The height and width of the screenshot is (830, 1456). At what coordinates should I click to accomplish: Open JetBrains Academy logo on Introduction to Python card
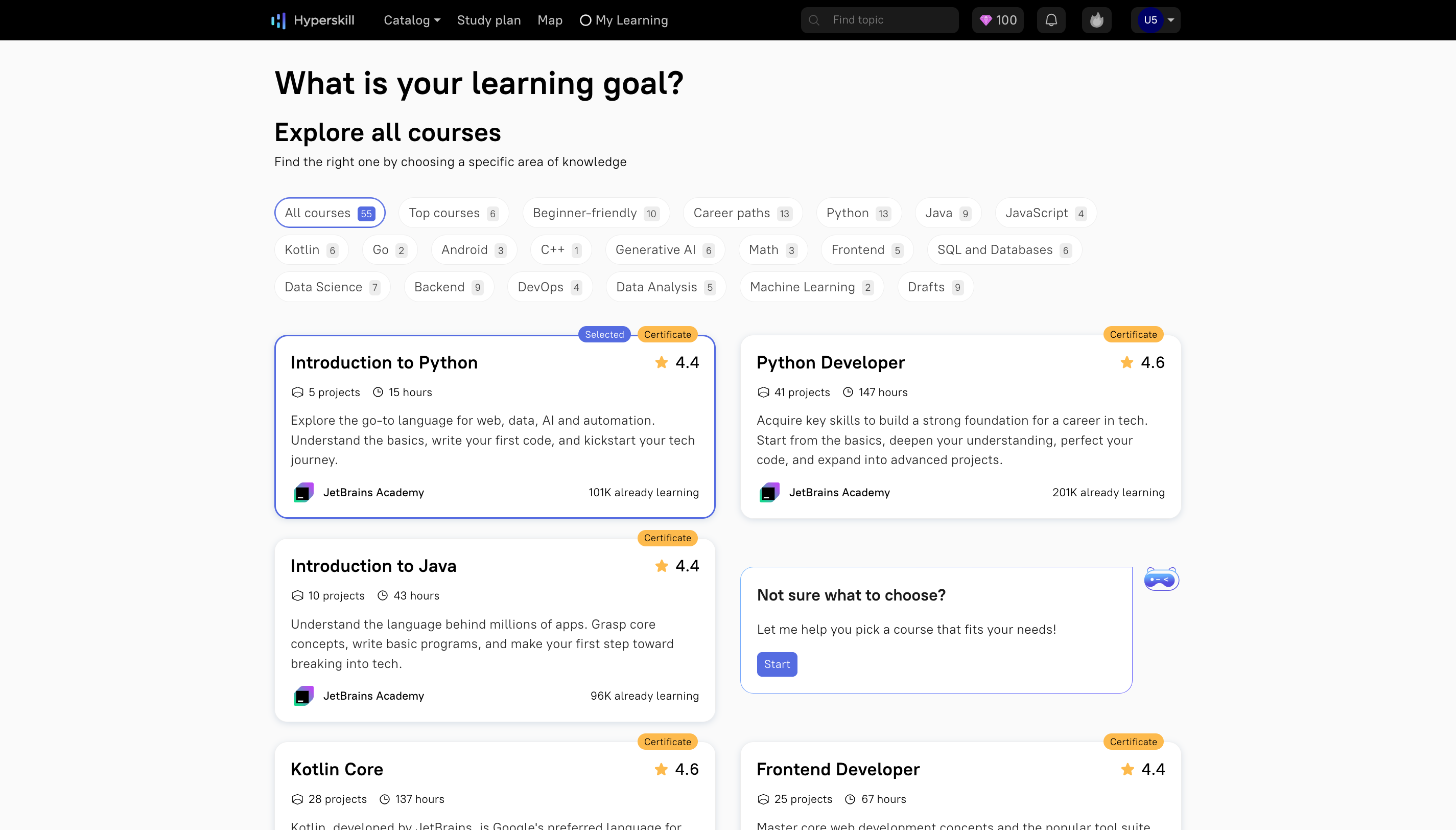click(x=303, y=492)
